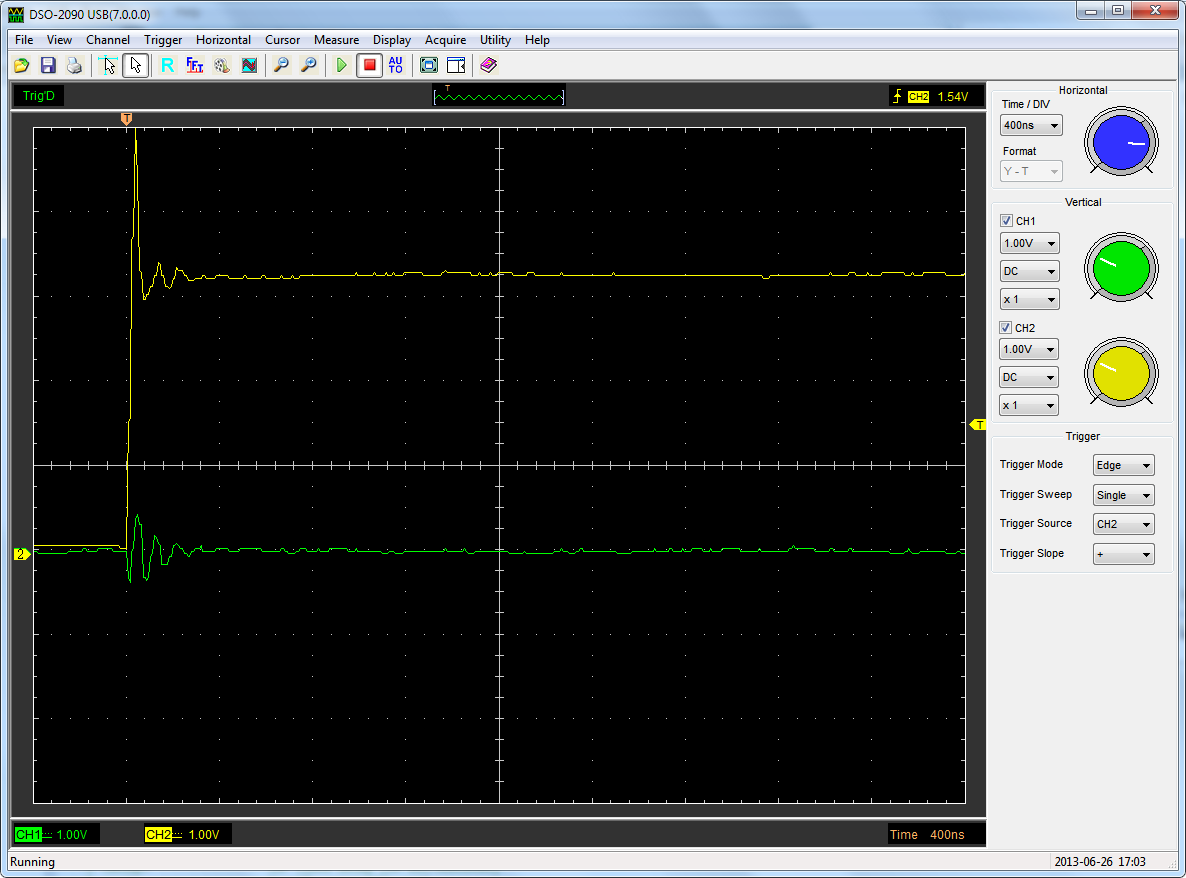Open CH2 voltage 1.00V dropdown
Image resolution: width=1186 pixels, height=878 pixels.
[x=1029, y=349]
